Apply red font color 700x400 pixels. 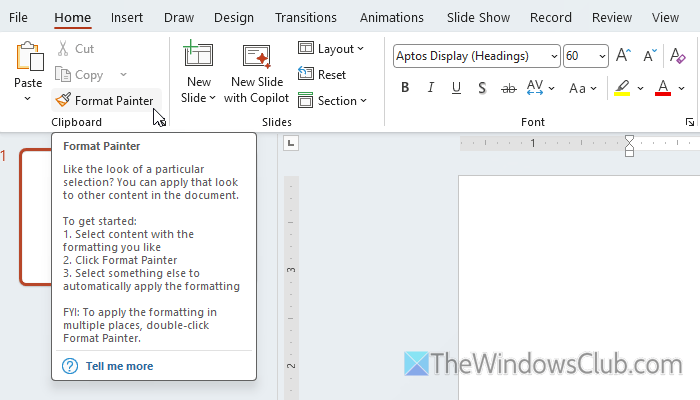(663, 88)
